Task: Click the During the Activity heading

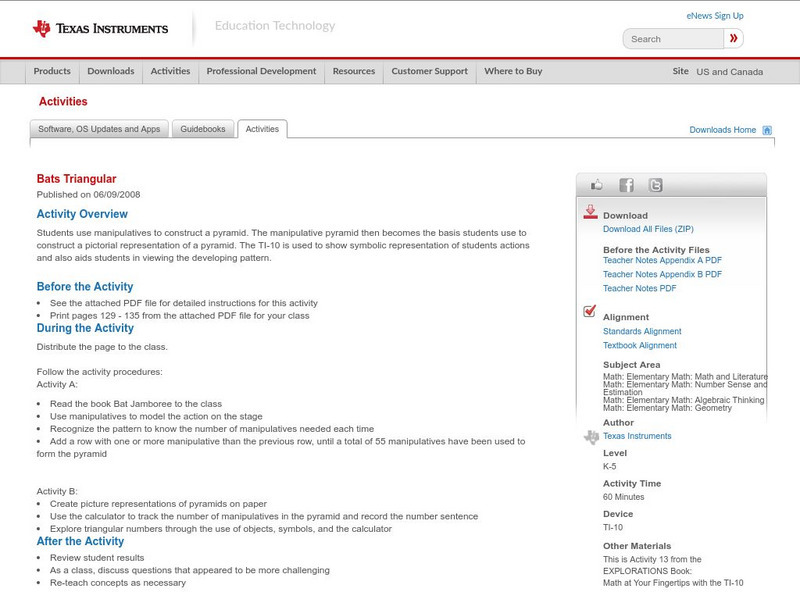Action: click(85, 328)
